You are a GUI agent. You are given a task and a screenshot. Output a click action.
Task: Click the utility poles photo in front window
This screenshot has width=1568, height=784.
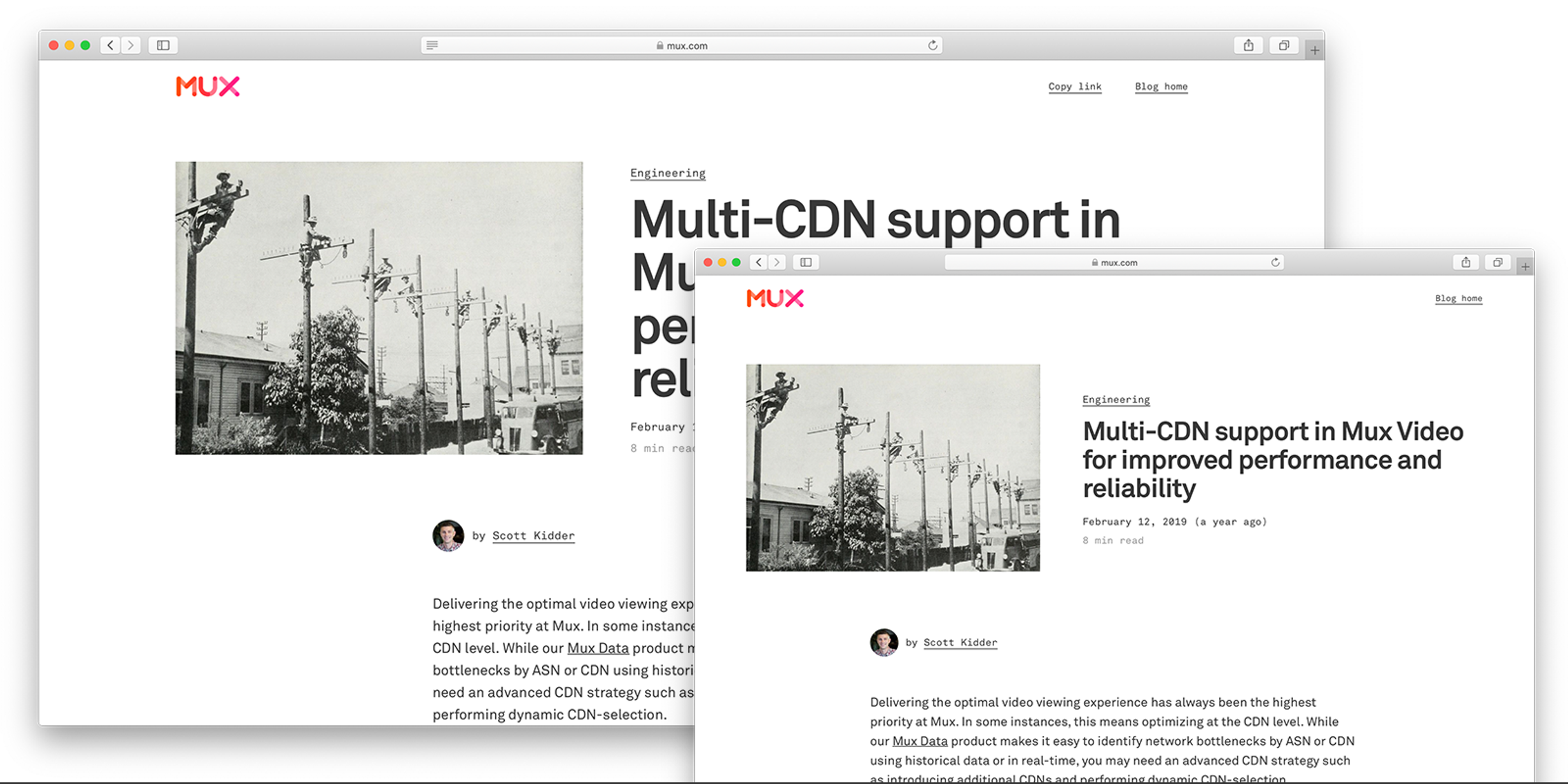tap(893, 468)
